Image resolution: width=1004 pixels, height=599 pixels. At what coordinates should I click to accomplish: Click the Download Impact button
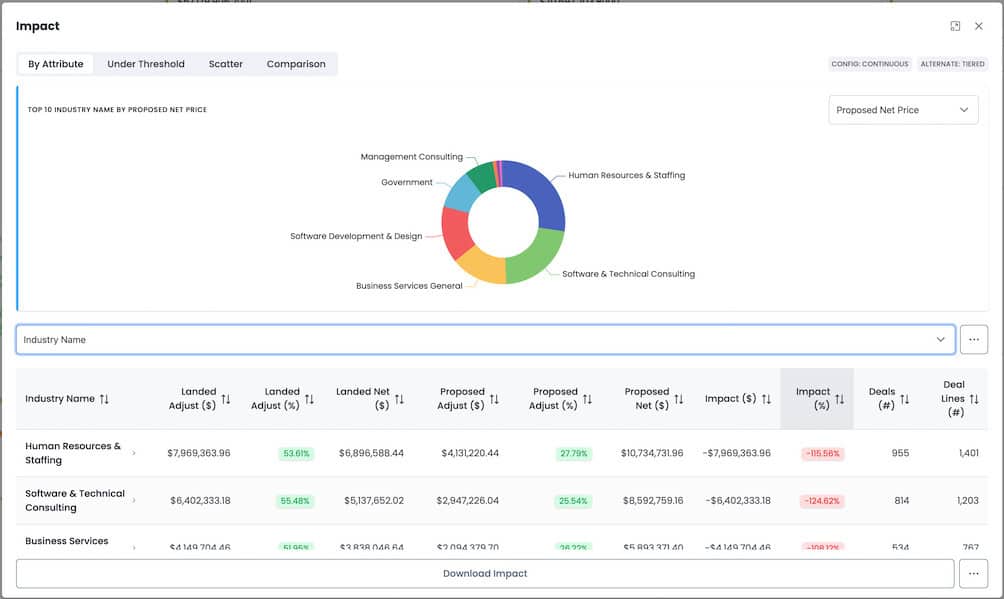coord(485,573)
